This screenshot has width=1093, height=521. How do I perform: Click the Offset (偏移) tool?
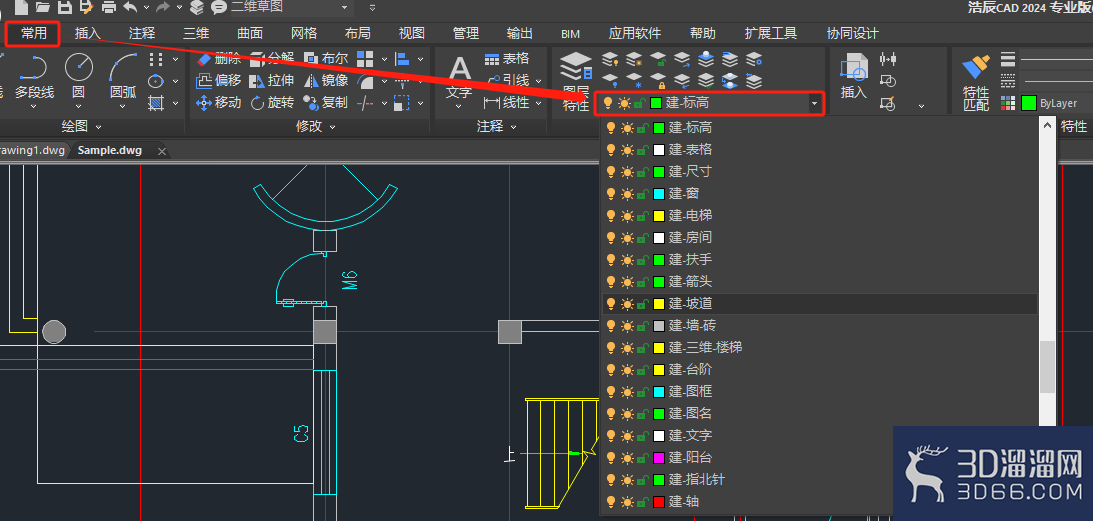pos(219,80)
